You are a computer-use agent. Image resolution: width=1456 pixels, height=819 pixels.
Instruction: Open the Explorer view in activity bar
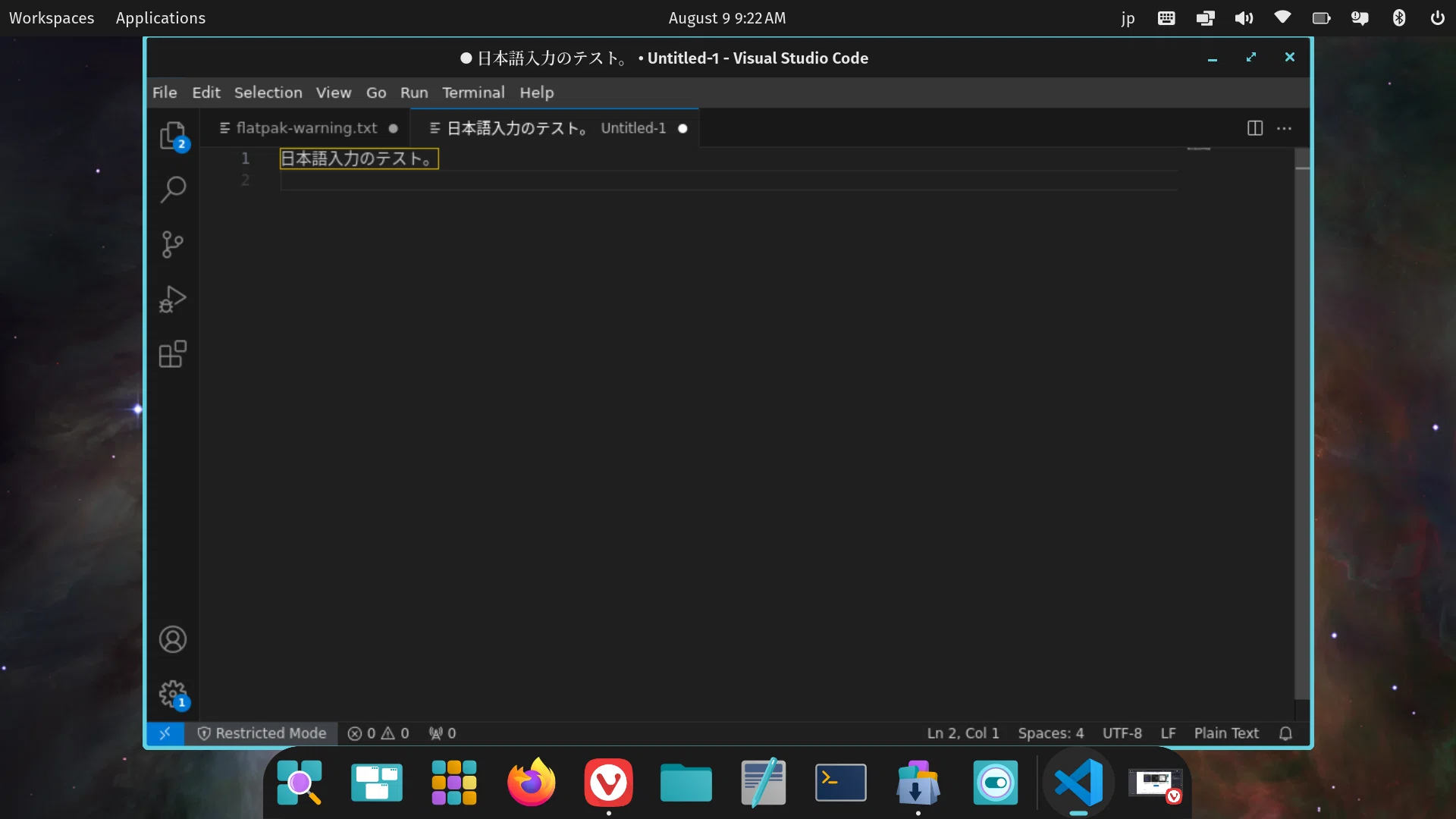(x=173, y=136)
